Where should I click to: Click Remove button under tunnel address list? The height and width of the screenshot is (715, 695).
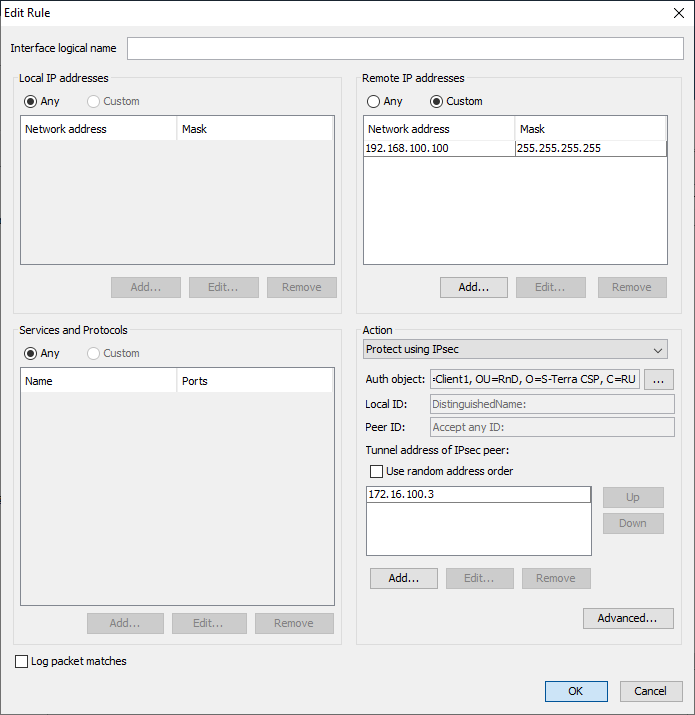(556, 578)
